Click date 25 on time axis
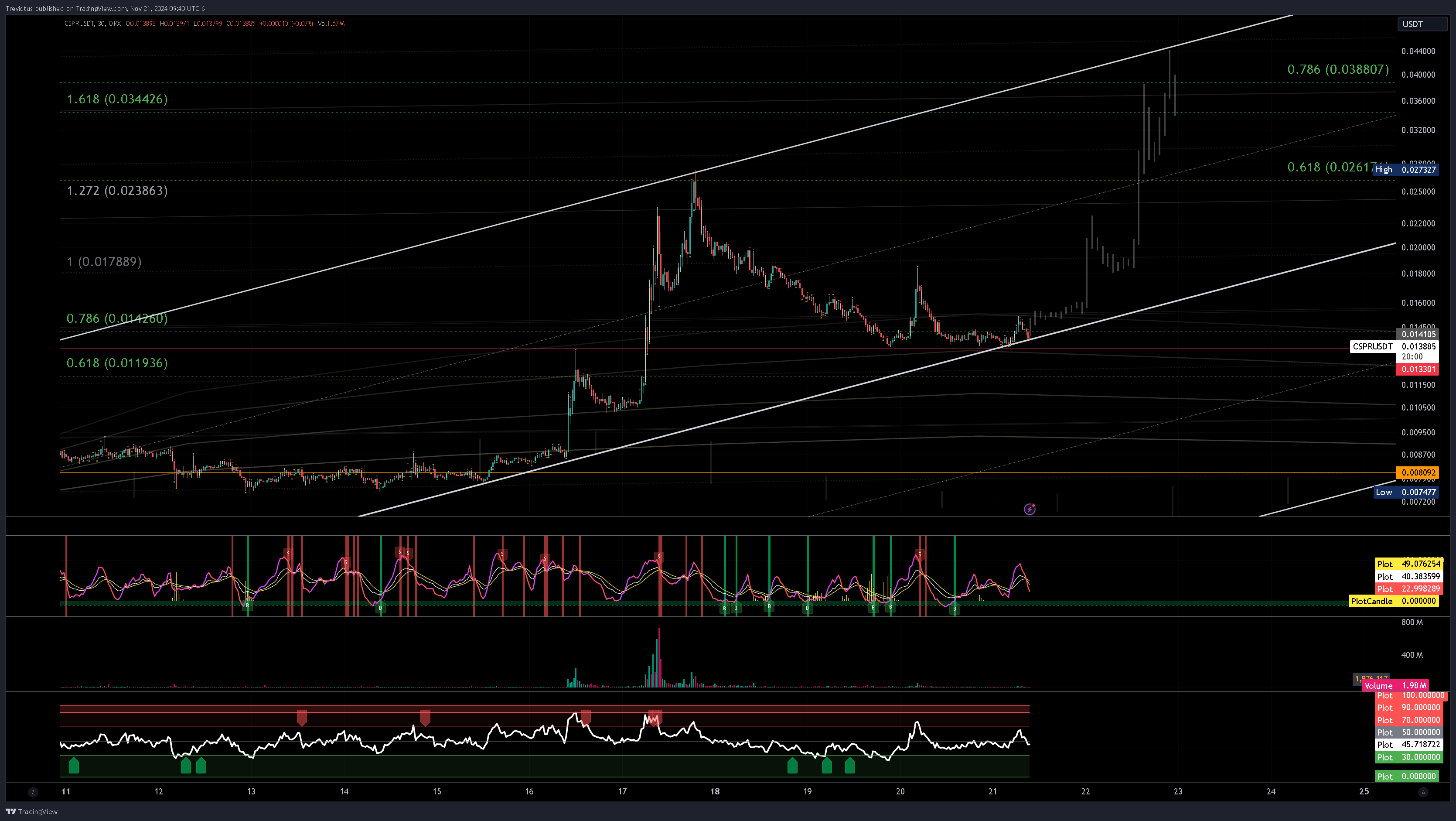This screenshot has width=1456, height=821. [x=1364, y=792]
